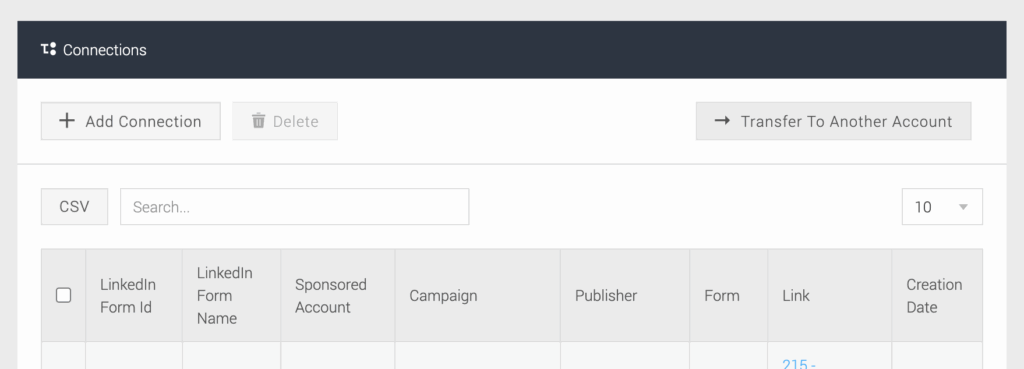Export table using the CSV button
Image resolution: width=1024 pixels, height=369 pixels.
tap(74, 206)
